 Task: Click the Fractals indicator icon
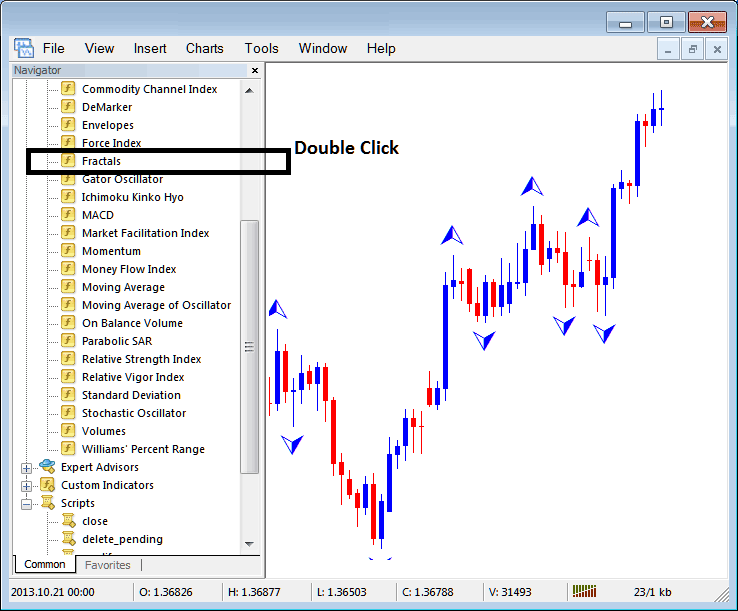point(68,161)
